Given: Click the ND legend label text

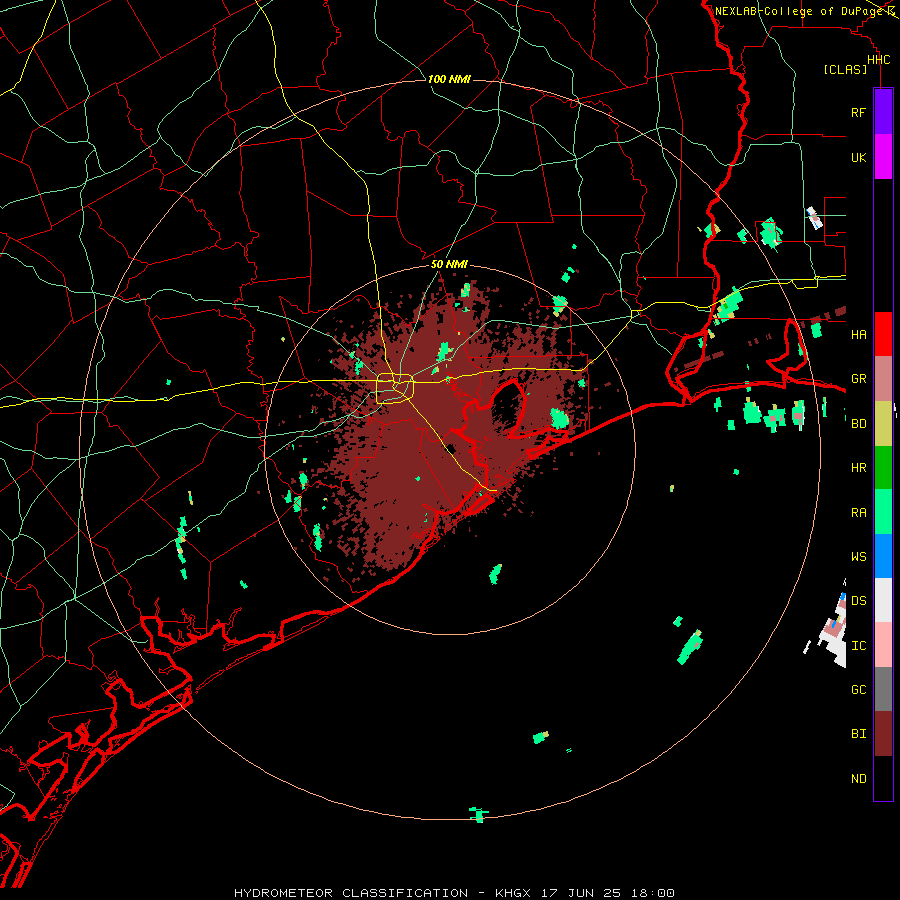Looking at the screenshot, I should click(858, 778).
